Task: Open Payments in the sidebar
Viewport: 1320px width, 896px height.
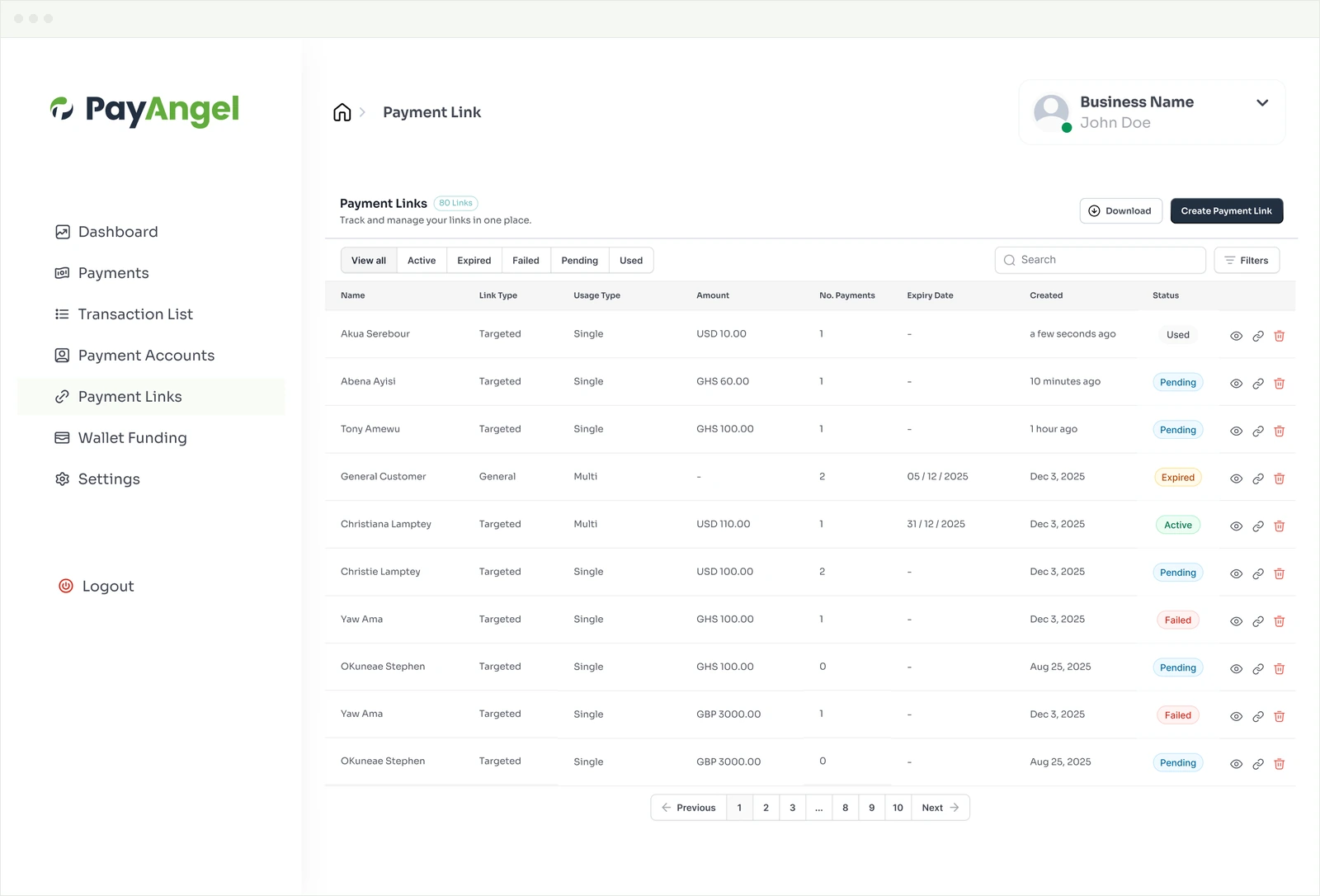Action: [x=101, y=273]
